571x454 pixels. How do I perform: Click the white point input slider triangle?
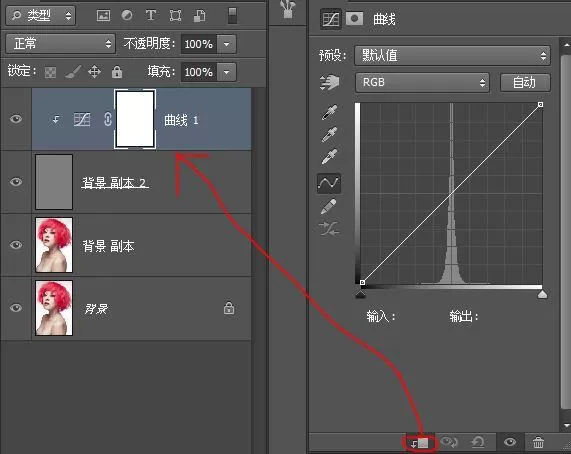click(542, 294)
